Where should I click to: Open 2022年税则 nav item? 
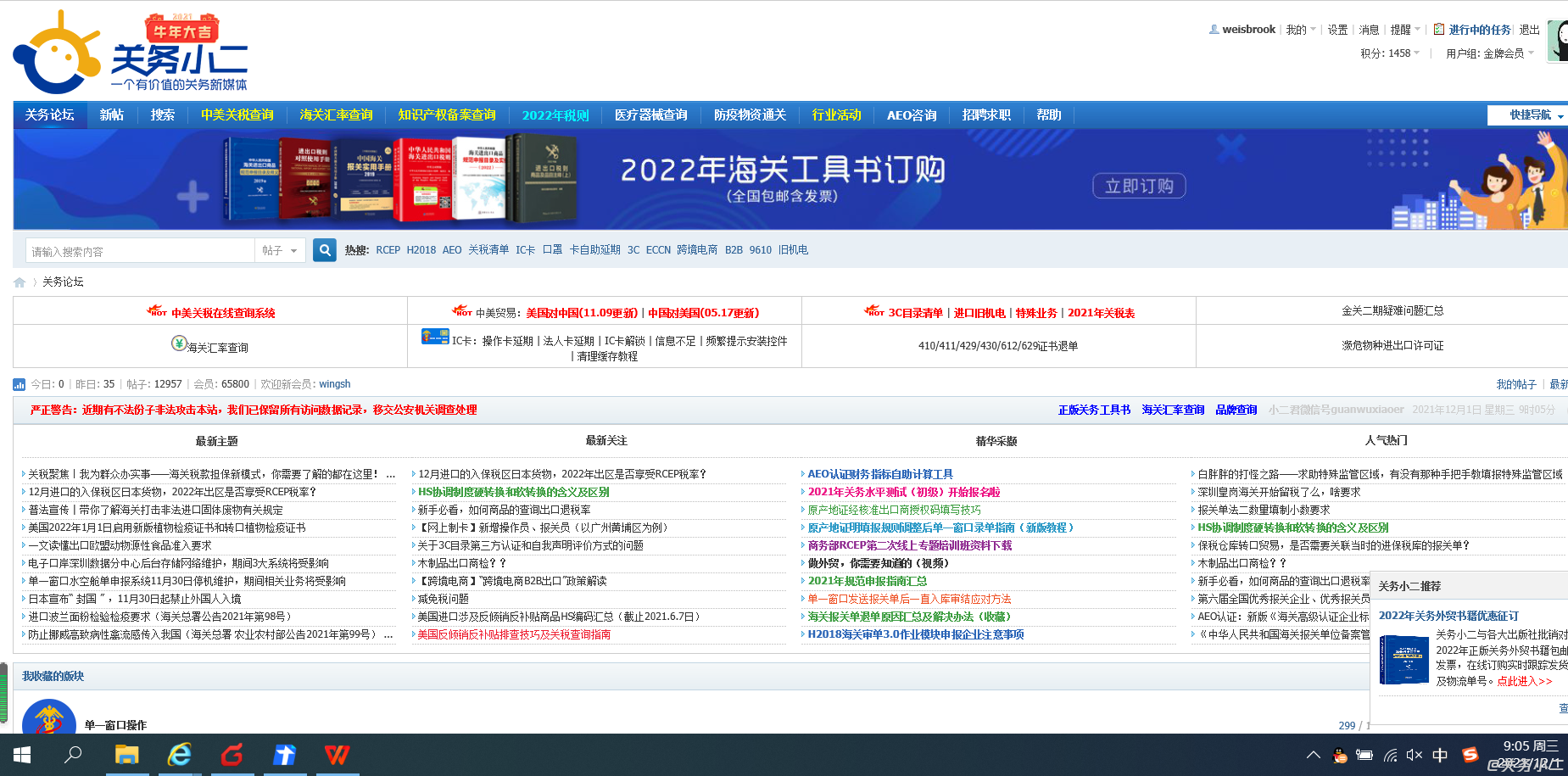(555, 115)
